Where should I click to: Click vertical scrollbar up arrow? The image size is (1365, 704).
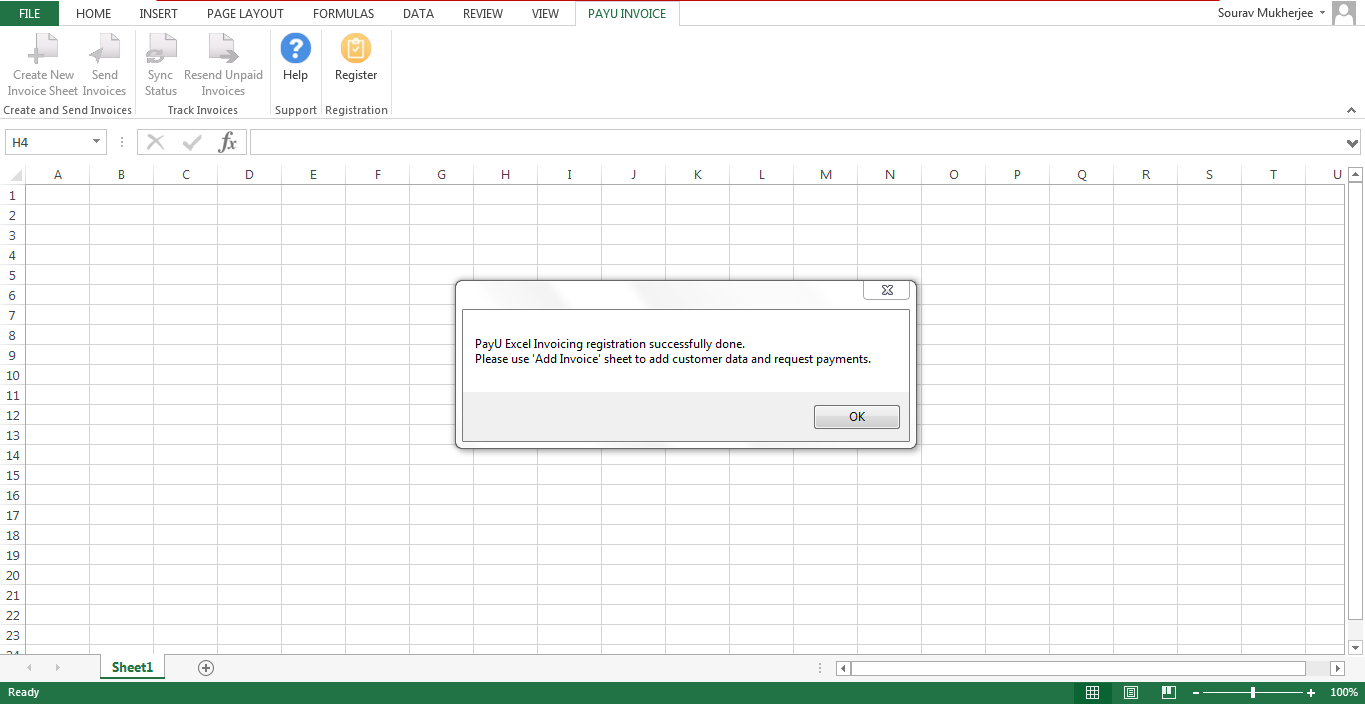pos(1355,176)
